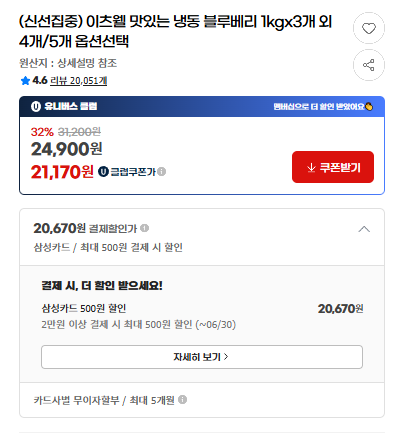This screenshot has height=435, width=394.
Task: Click the 유니버스 클럽 logo
Action: (x=64, y=106)
